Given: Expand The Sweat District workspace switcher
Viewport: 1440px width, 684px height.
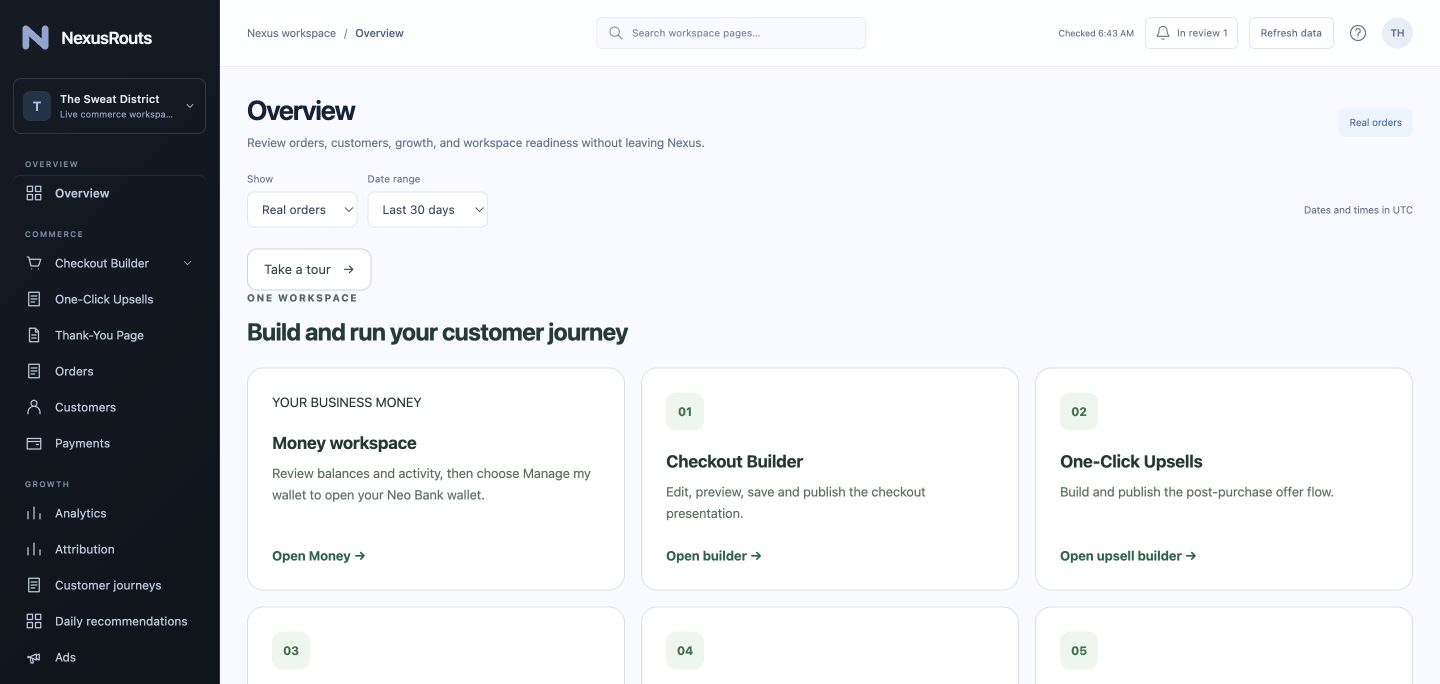Looking at the screenshot, I should 109,106.
